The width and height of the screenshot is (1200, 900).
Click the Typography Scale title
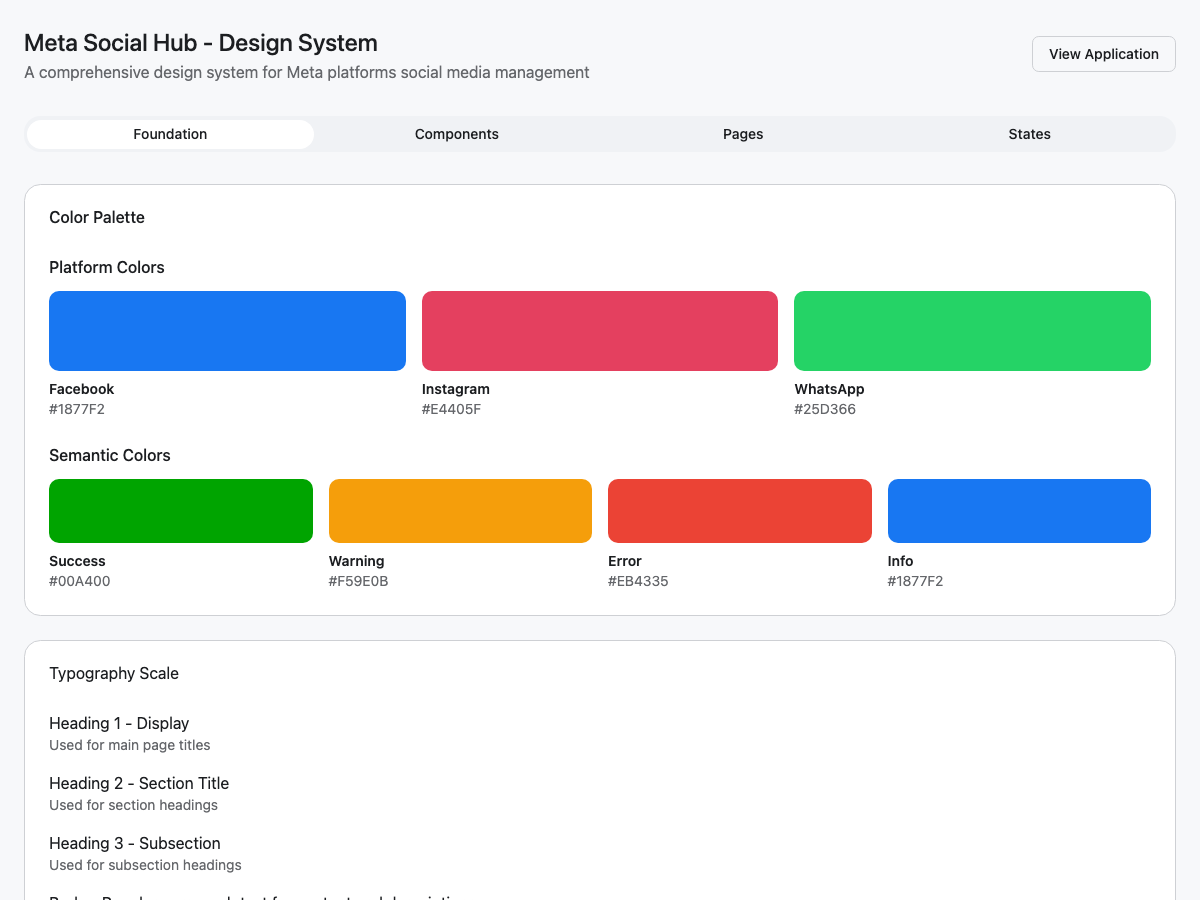click(114, 673)
